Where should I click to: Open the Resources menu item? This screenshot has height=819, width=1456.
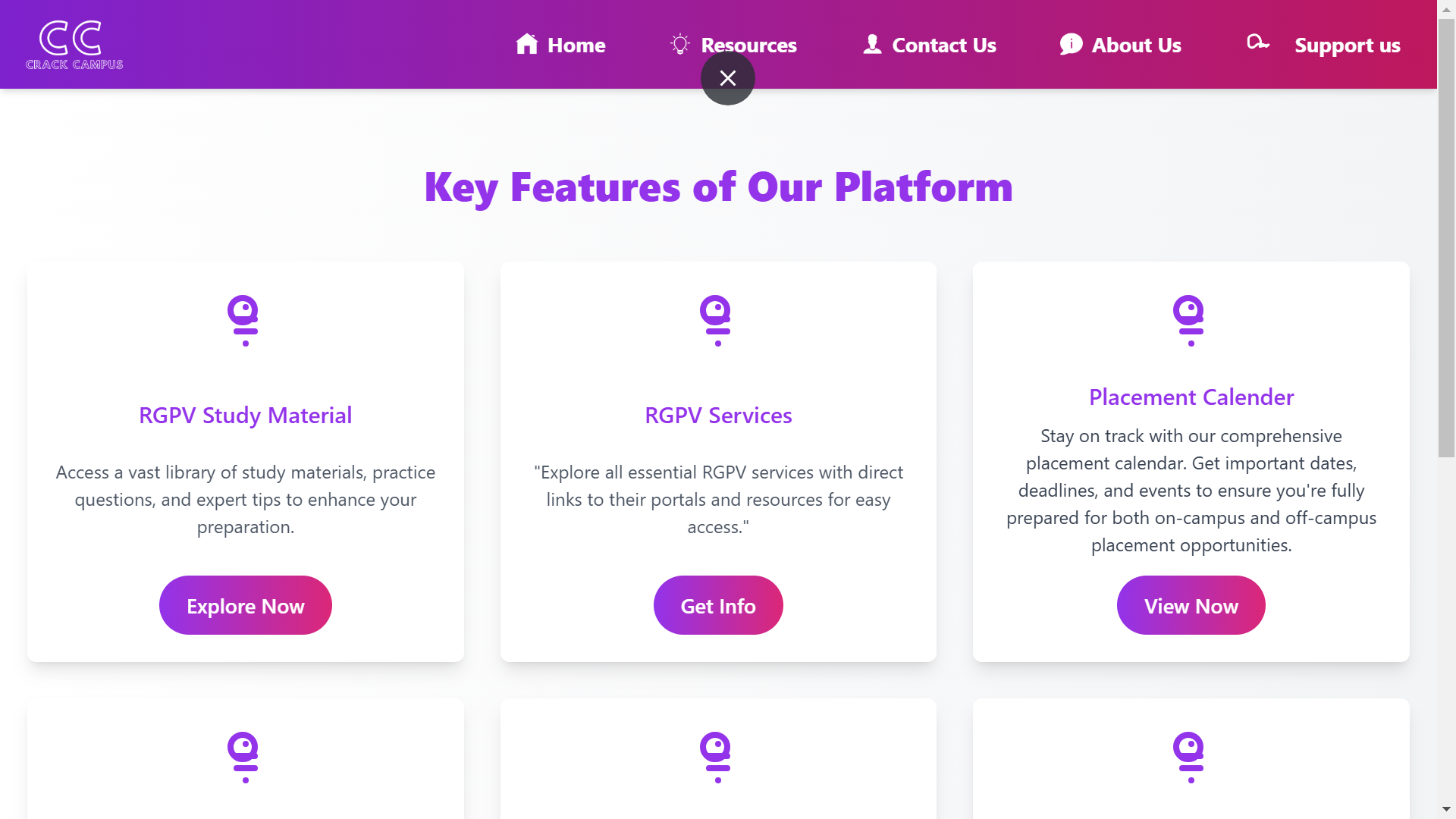click(x=748, y=45)
